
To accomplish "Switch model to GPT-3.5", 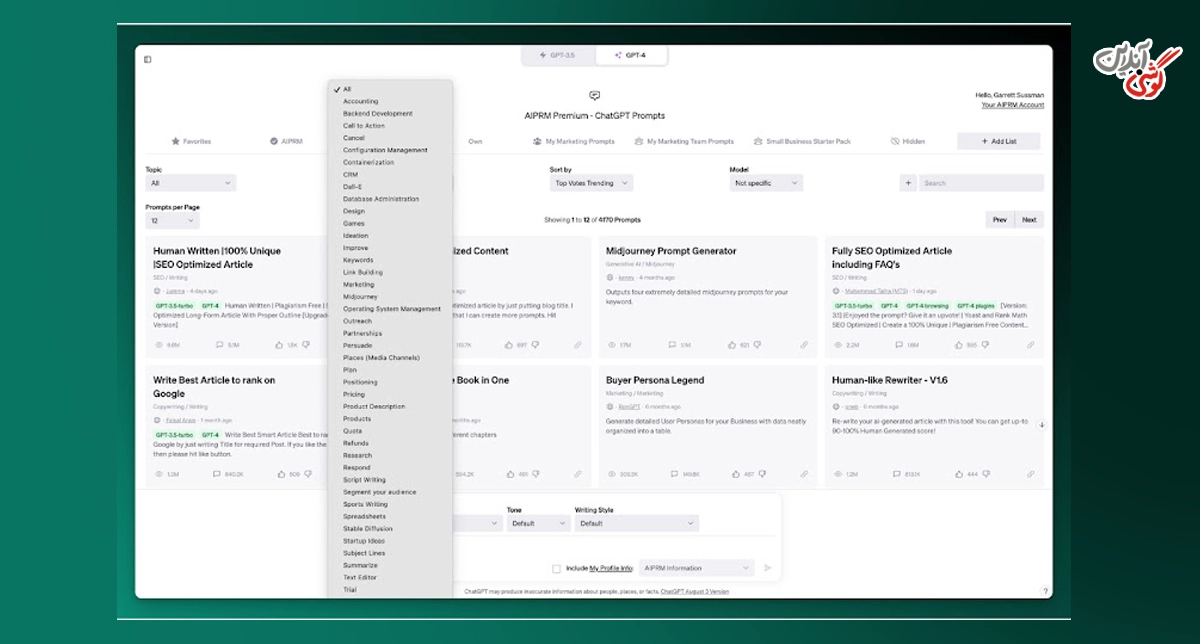I will tap(558, 56).
